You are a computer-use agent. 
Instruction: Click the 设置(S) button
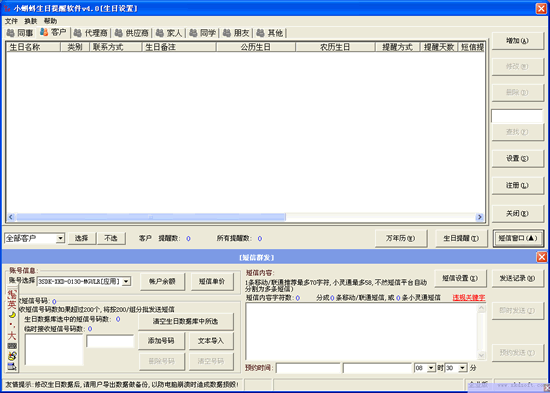[517, 159]
